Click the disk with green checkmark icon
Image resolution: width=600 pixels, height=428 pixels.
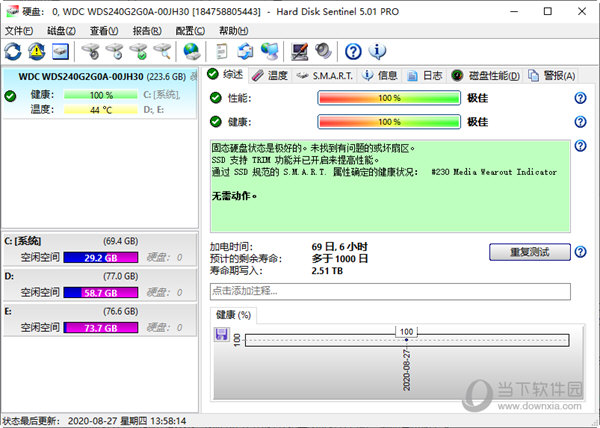point(138,51)
